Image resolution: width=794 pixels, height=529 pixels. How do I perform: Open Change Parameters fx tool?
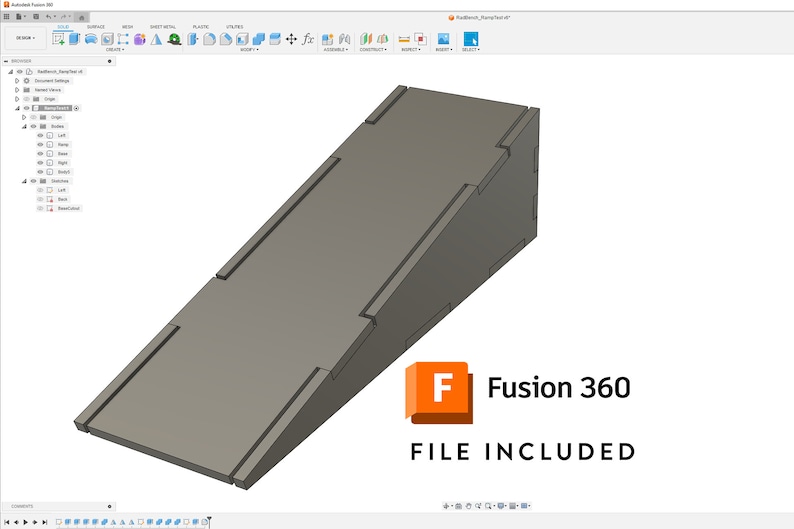tap(308, 39)
